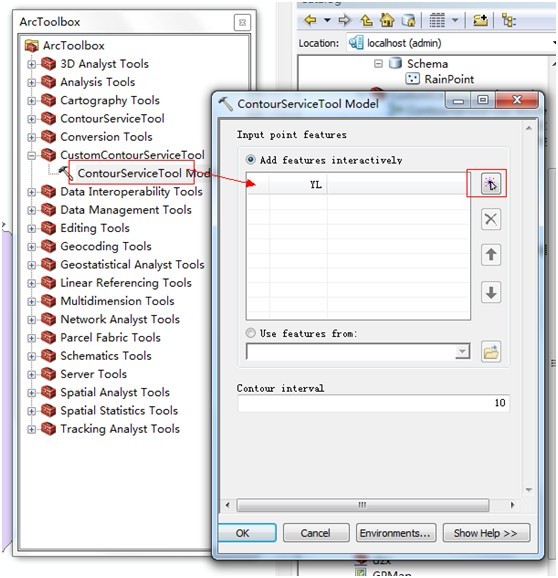558x578 pixels.
Task: Click 3D Analyst Tools toolbox icon
Action: click(x=48, y=64)
